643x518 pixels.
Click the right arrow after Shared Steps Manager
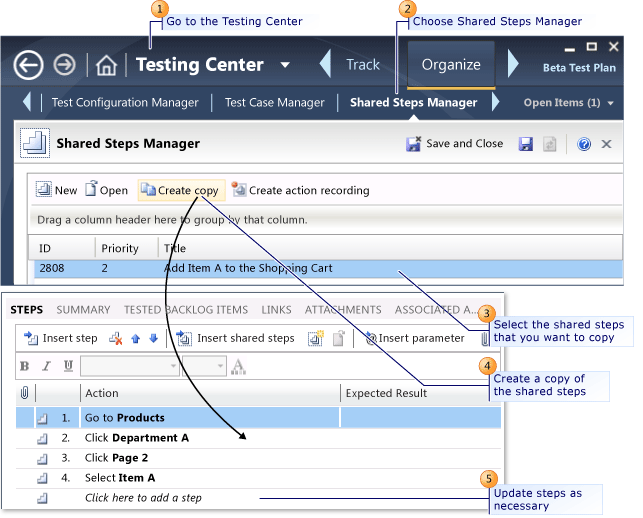click(x=495, y=102)
